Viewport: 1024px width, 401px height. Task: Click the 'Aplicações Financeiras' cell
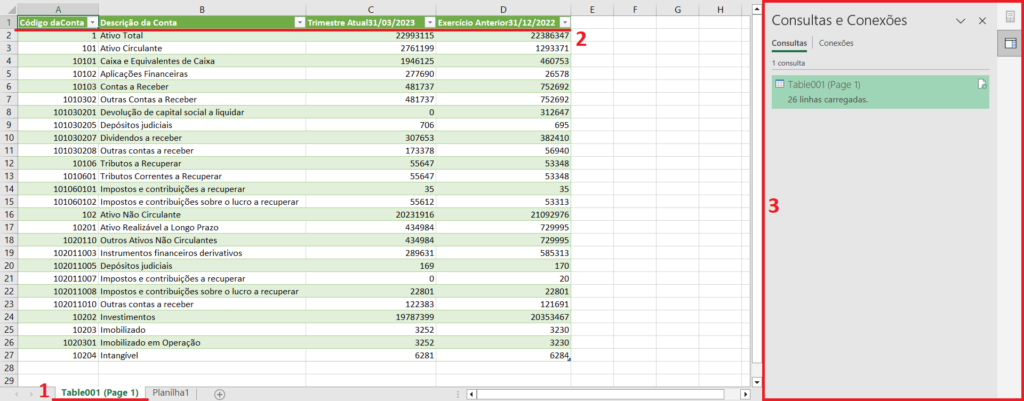click(x=202, y=74)
